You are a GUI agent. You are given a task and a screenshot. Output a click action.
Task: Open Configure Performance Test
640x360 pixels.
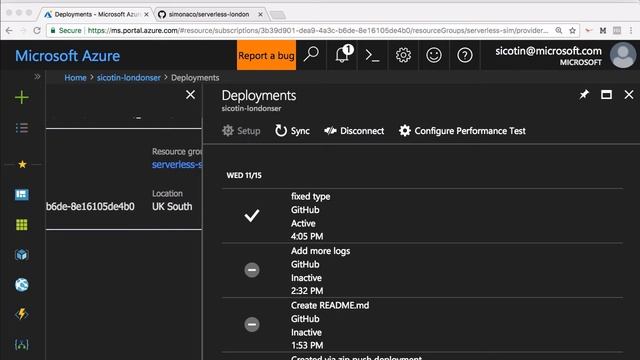point(462,131)
